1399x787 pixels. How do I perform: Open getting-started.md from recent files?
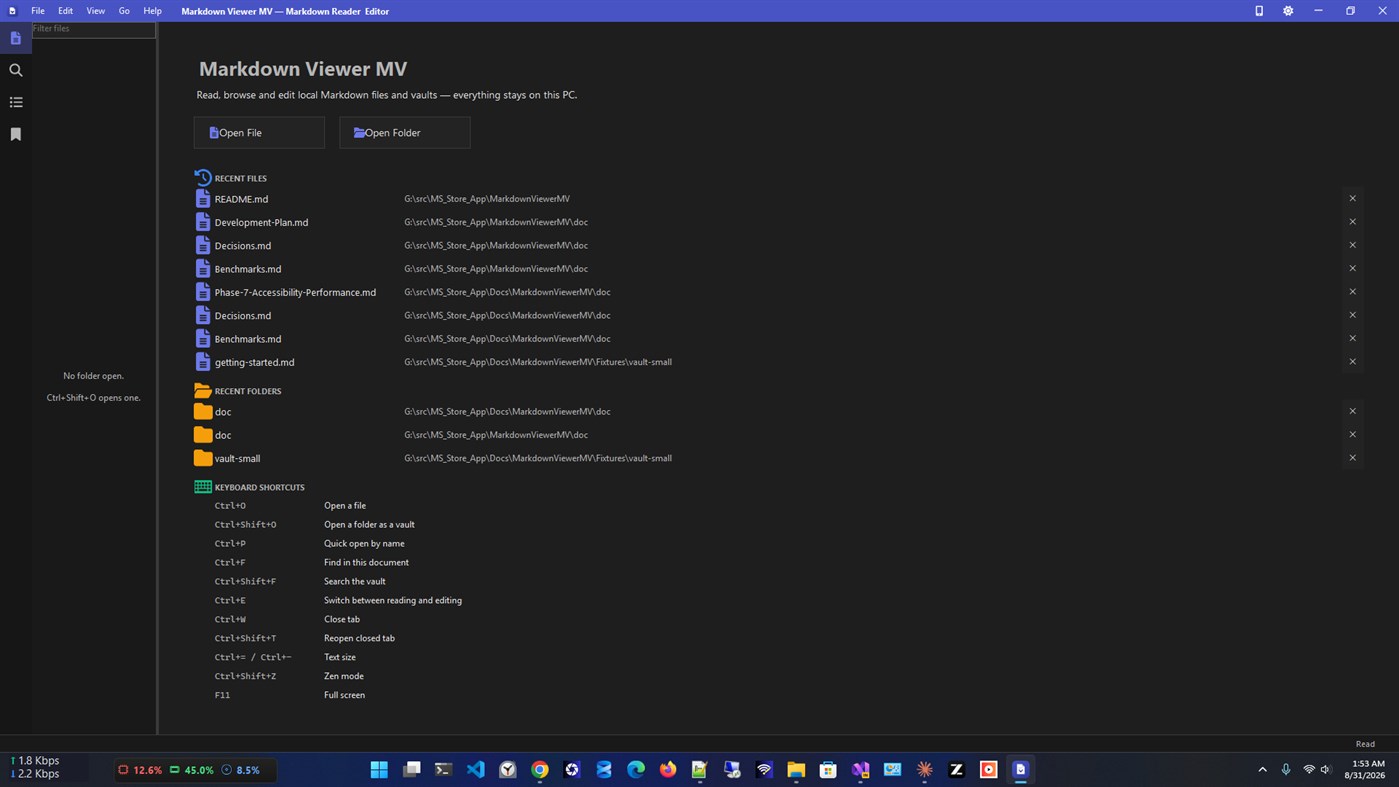[254, 362]
